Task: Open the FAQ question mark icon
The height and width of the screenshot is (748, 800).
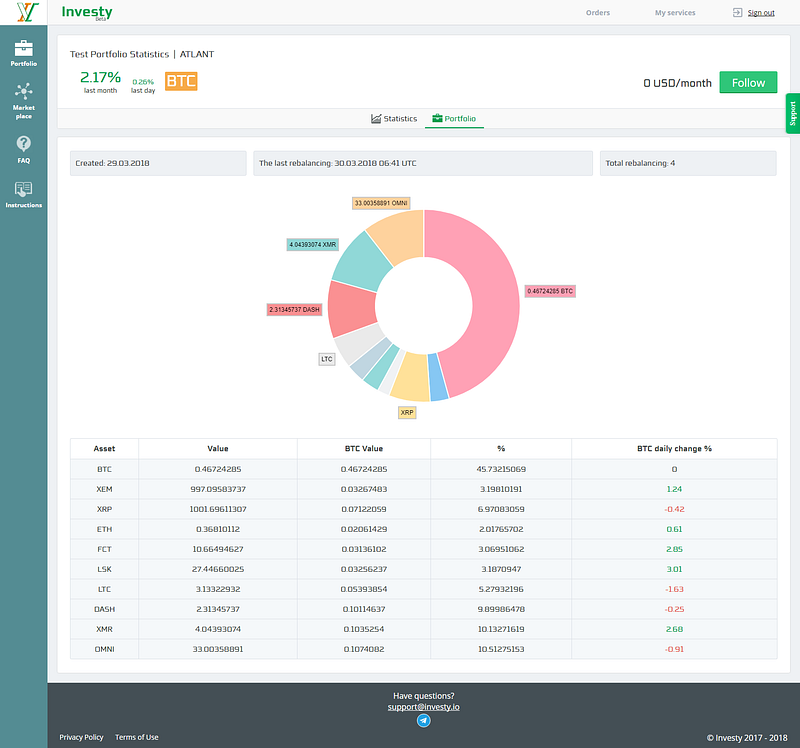Action: click(x=23, y=143)
